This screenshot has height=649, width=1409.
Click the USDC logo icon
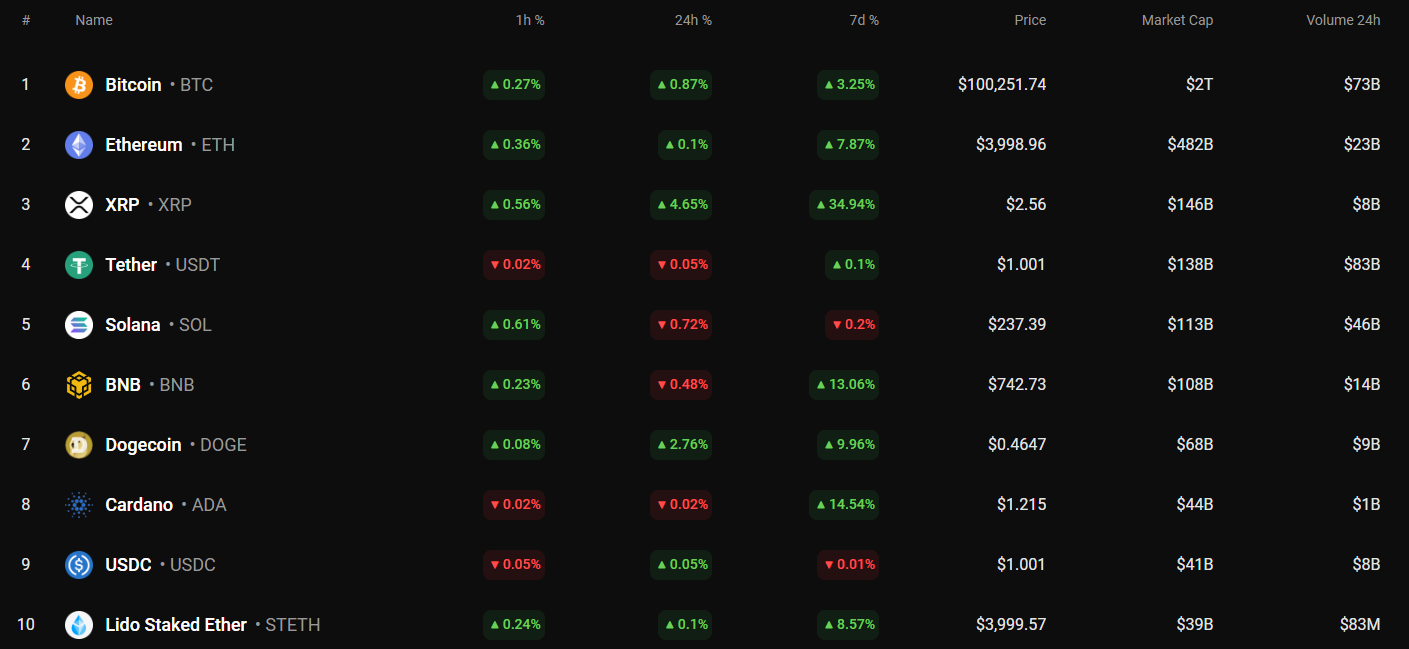(x=79, y=565)
